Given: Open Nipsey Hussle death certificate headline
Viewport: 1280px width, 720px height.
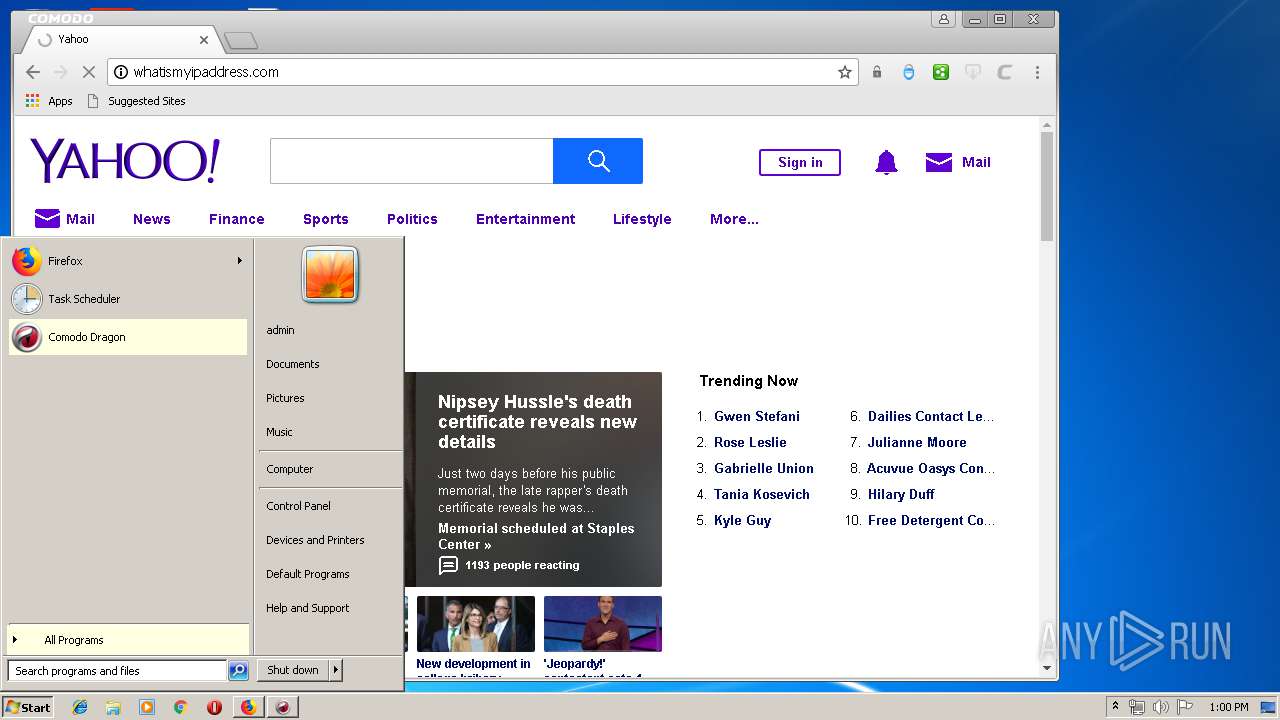Looking at the screenshot, I should coord(537,421).
